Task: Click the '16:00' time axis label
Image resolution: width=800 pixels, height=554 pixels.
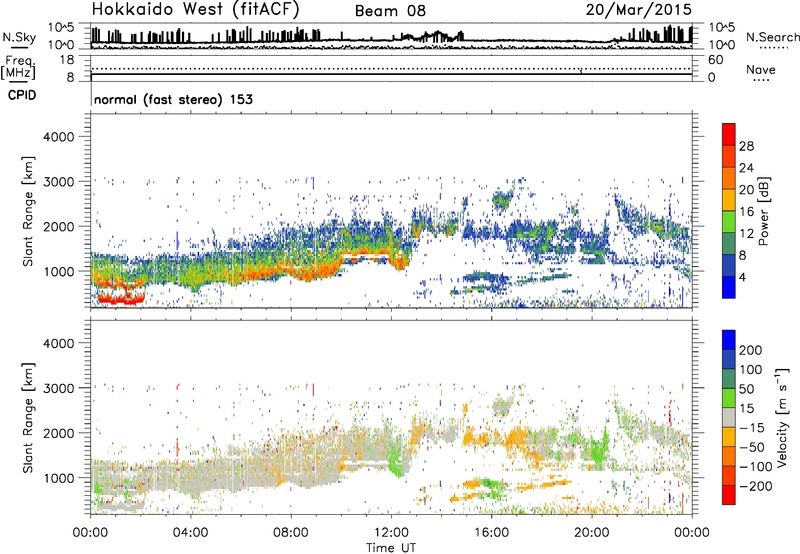Action: coord(491,533)
